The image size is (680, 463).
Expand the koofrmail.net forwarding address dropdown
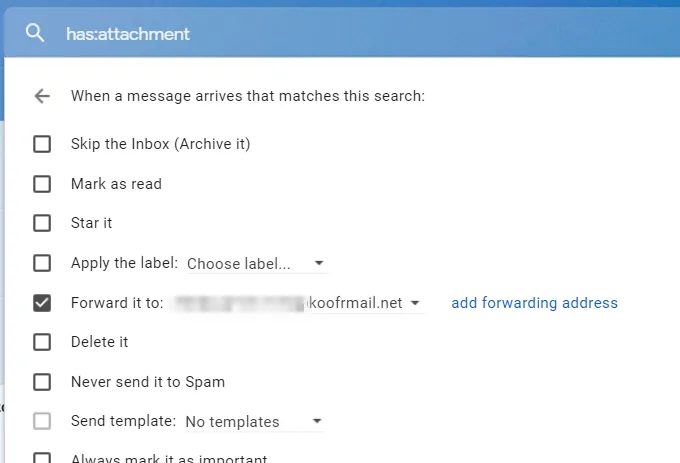click(414, 303)
